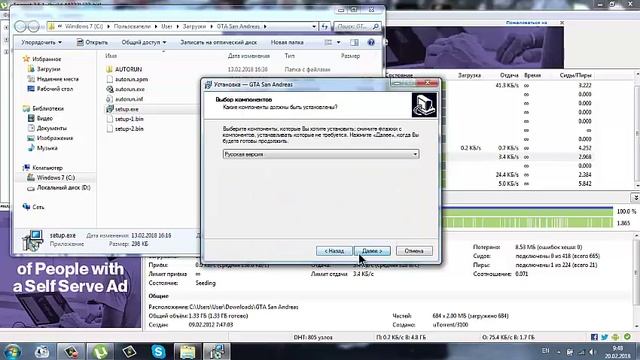The width and height of the screenshot is (640, 360).
Task: Open the Упорядочить menu in Explorer
Action: point(41,42)
